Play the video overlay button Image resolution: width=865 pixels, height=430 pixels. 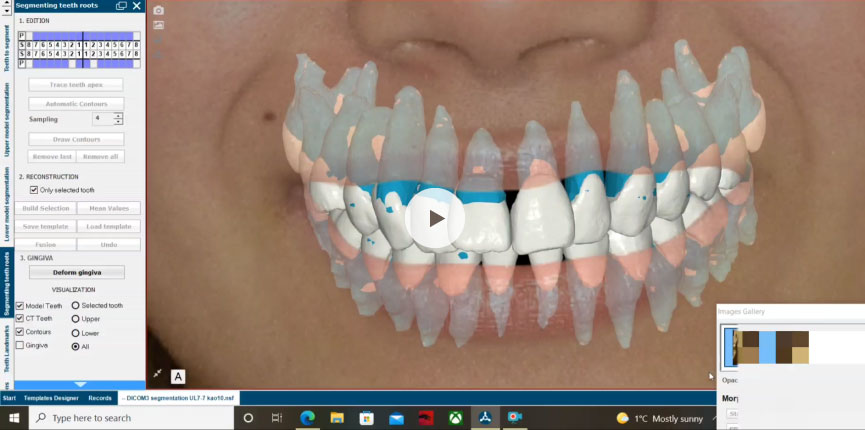435,218
